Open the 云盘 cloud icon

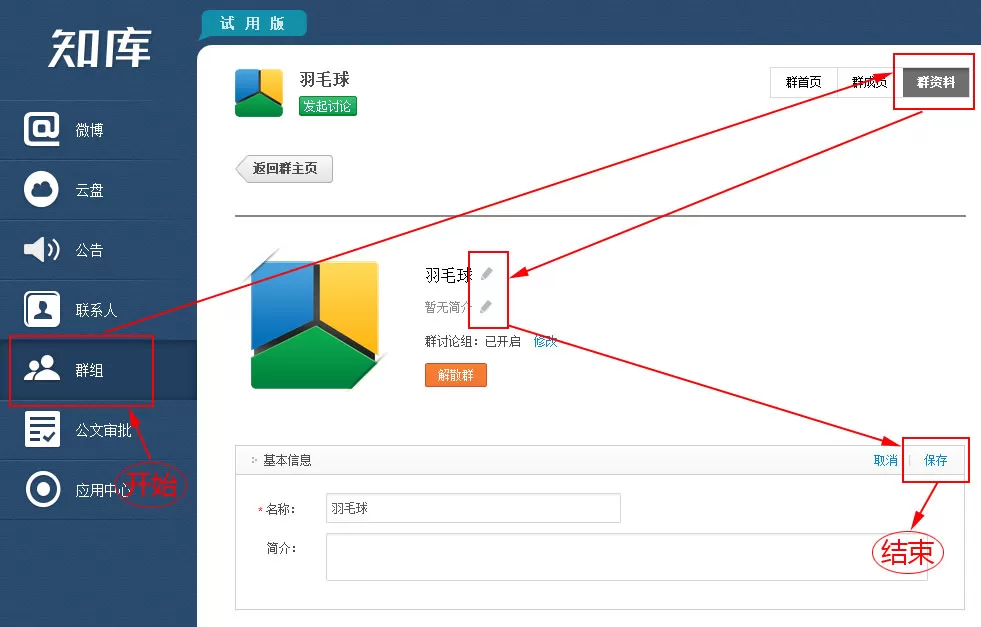tap(41, 189)
